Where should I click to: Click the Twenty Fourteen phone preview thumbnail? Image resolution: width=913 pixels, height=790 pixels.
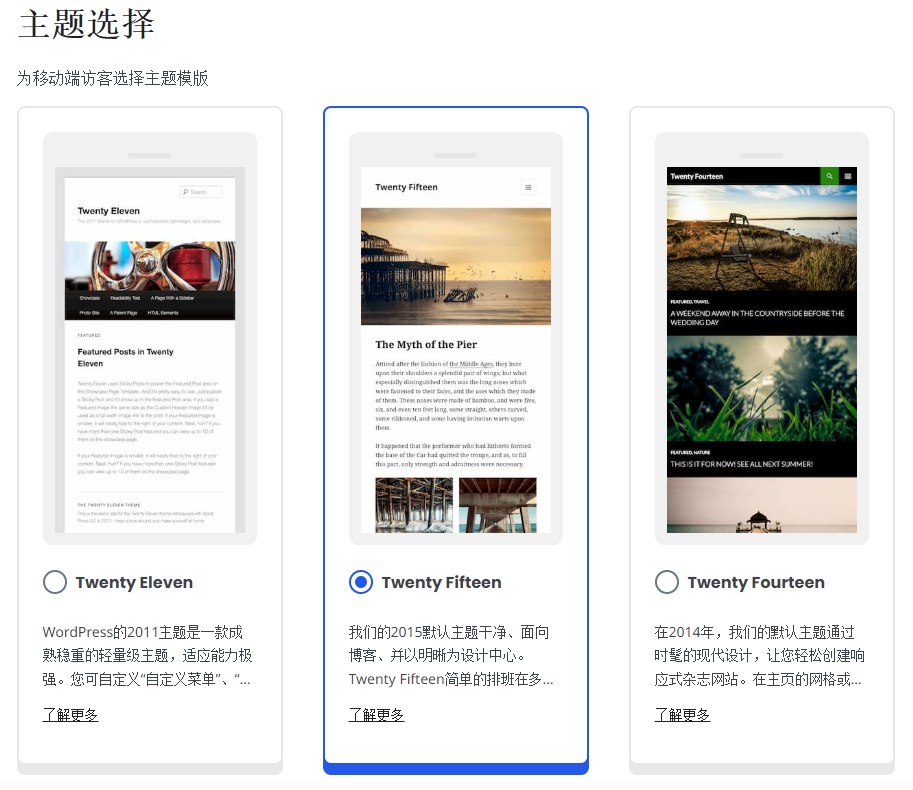pos(762,338)
